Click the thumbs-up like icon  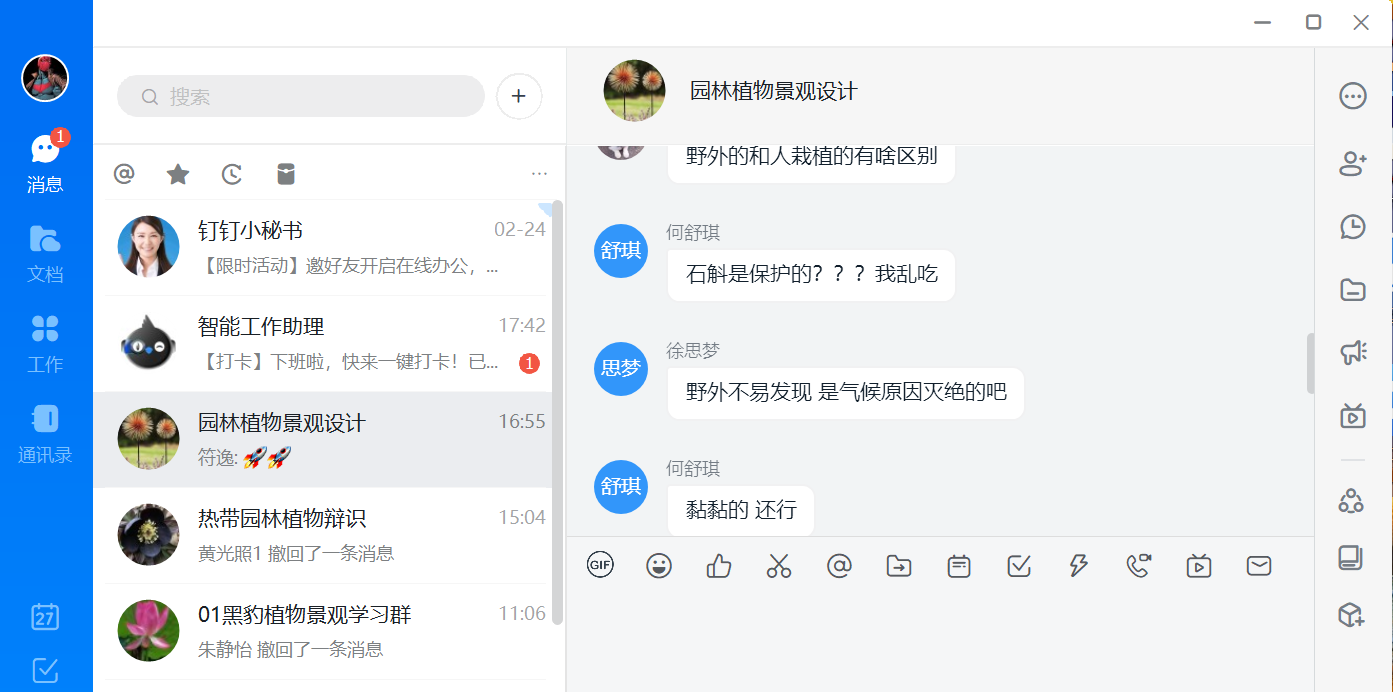[719, 566]
